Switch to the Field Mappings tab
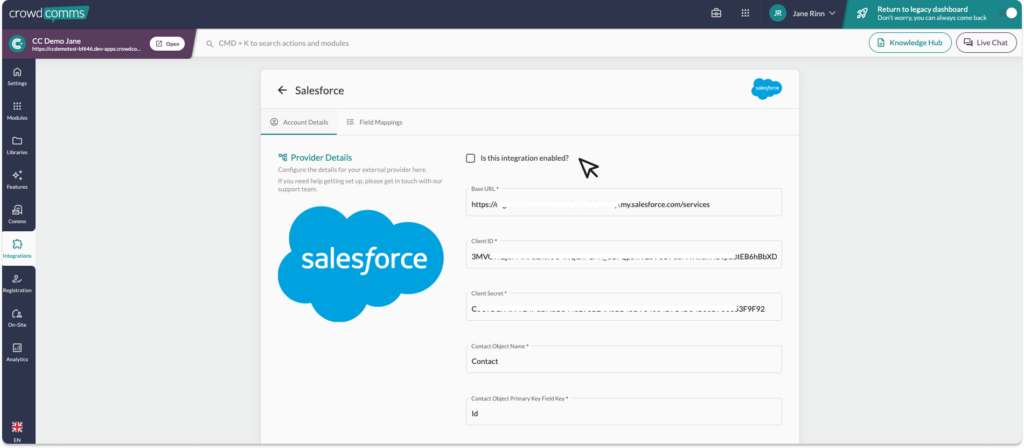Screen dimensions: 1024x448 point(374,122)
